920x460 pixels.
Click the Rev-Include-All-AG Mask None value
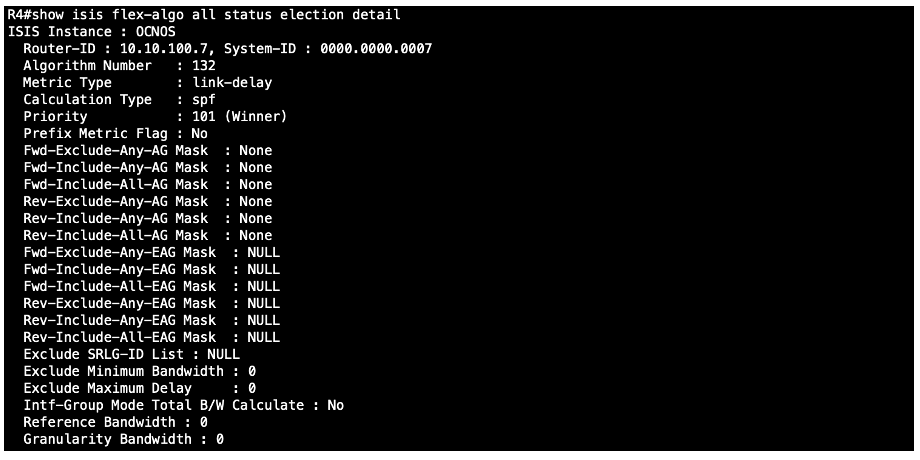(256, 235)
